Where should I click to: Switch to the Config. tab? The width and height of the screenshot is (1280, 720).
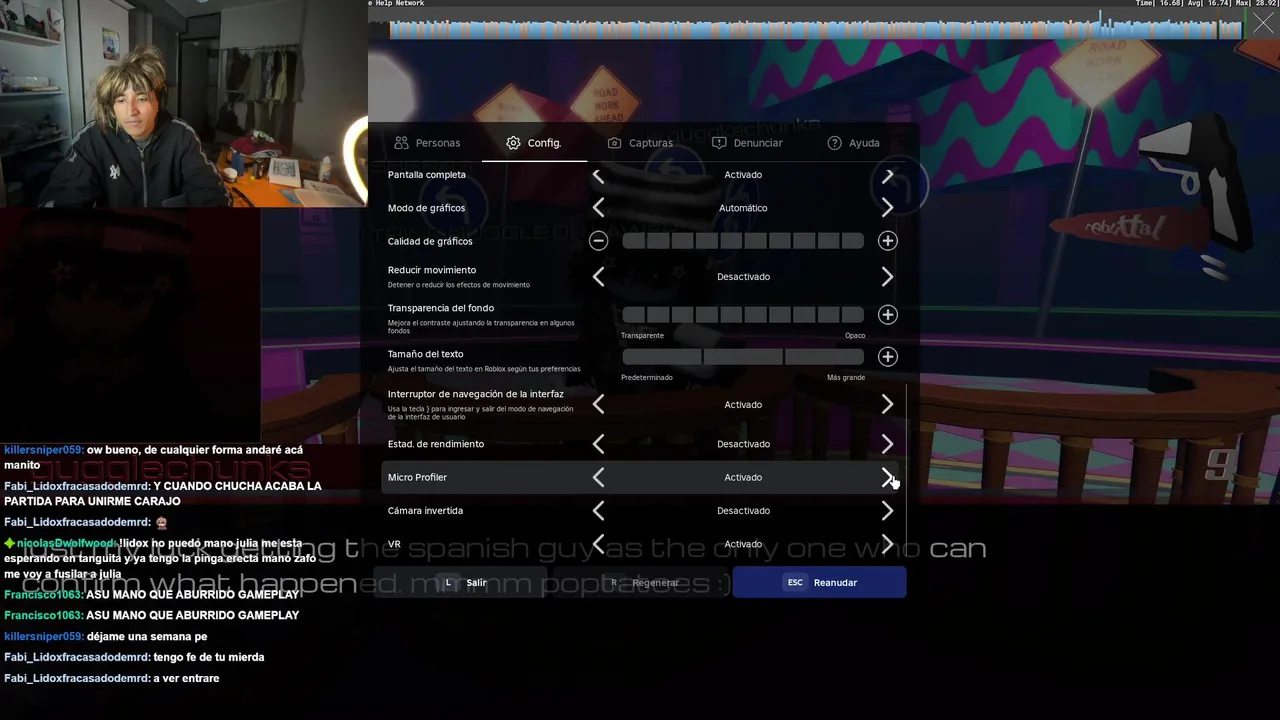533,143
